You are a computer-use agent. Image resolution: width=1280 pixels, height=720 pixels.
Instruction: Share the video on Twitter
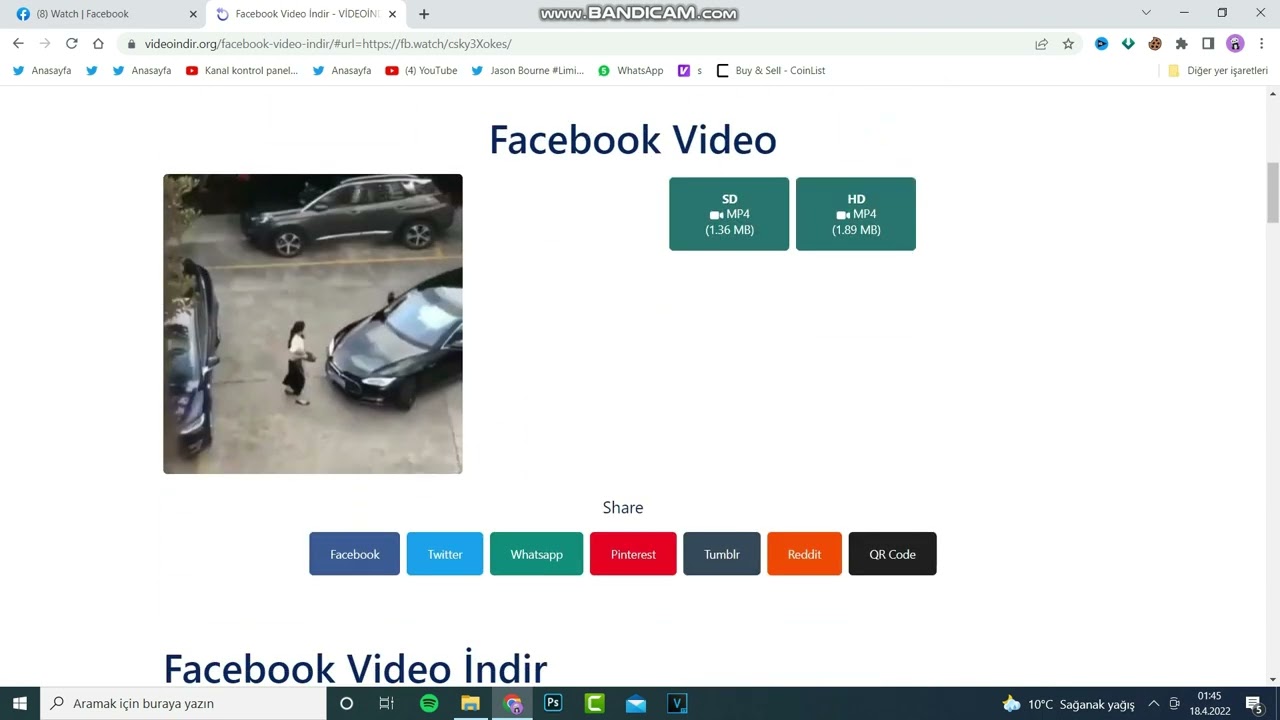pyautogui.click(x=445, y=554)
